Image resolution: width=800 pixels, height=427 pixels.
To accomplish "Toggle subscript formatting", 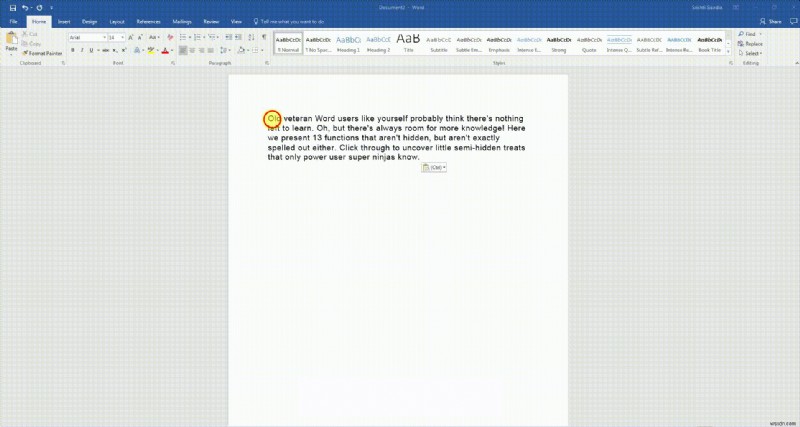I will [115, 50].
